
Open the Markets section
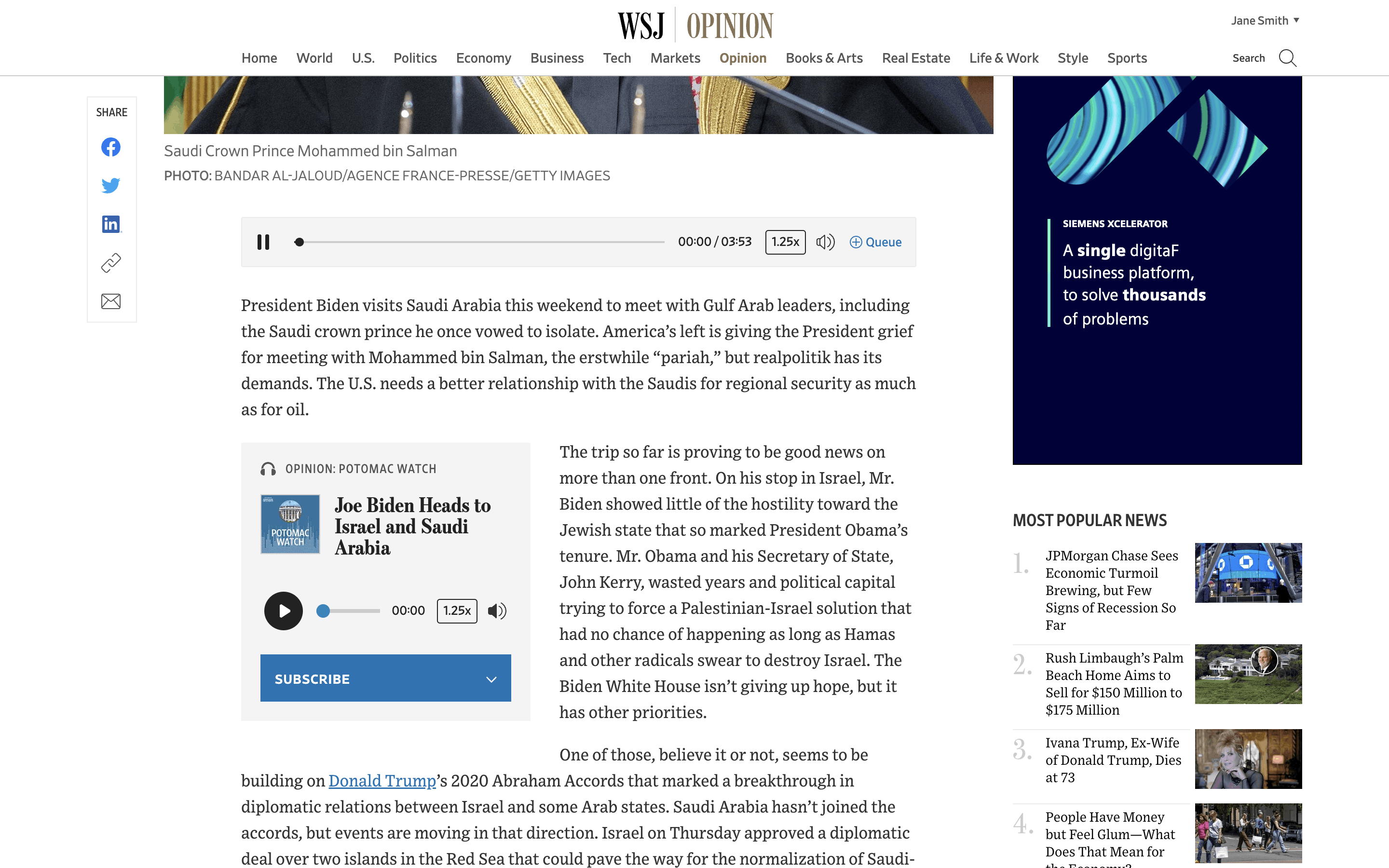coord(675,58)
